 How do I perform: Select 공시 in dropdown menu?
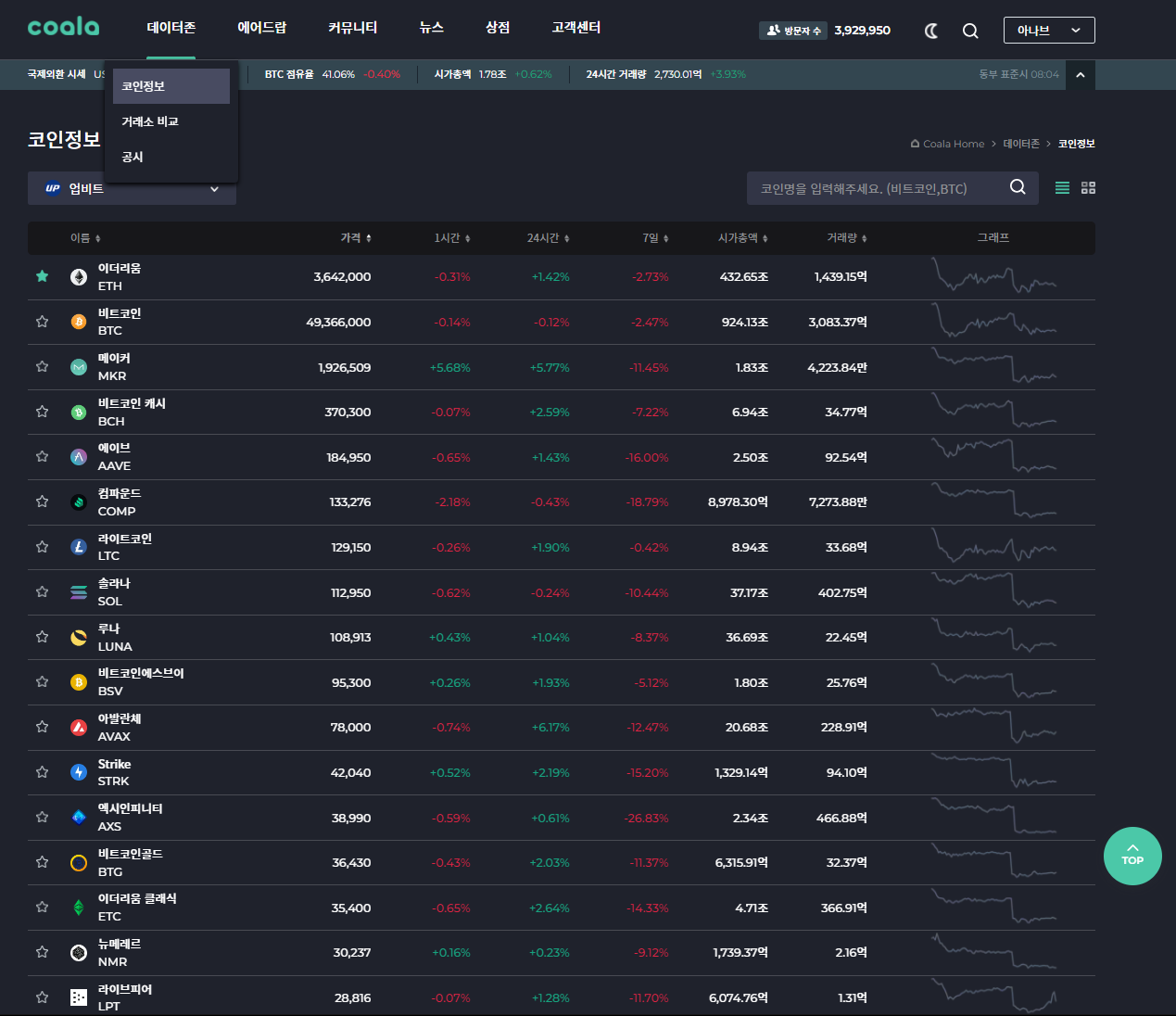coord(171,157)
